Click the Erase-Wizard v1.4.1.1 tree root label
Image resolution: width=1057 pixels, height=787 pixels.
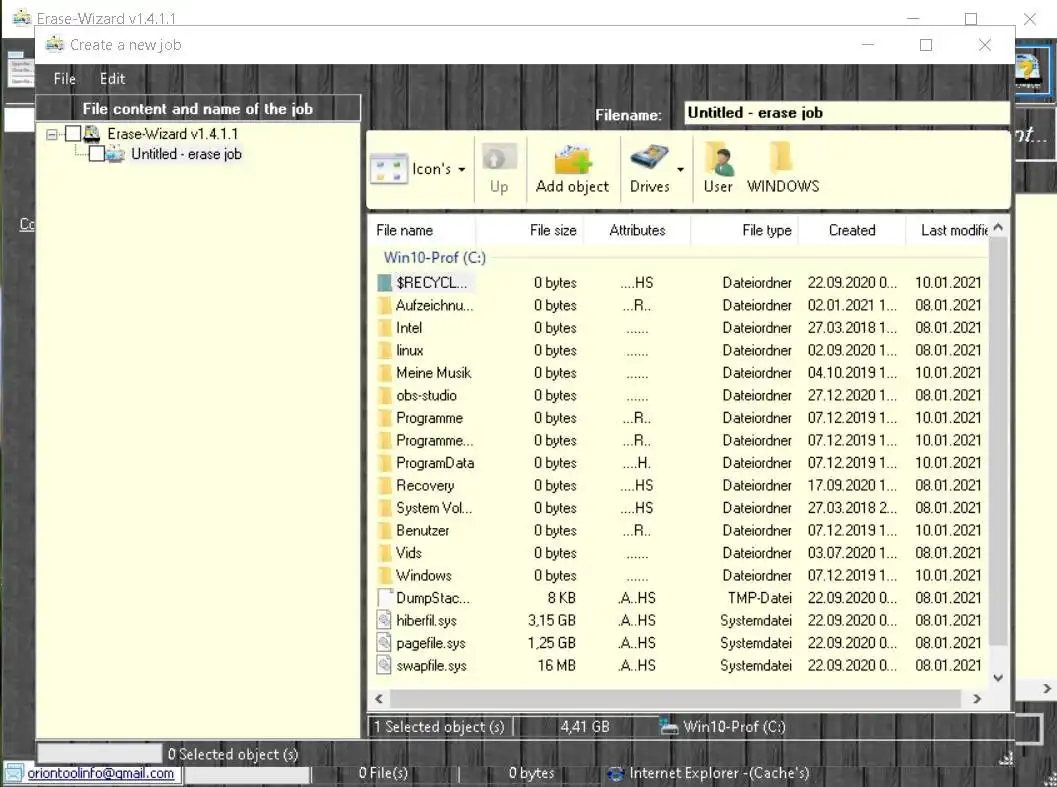coord(173,134)
